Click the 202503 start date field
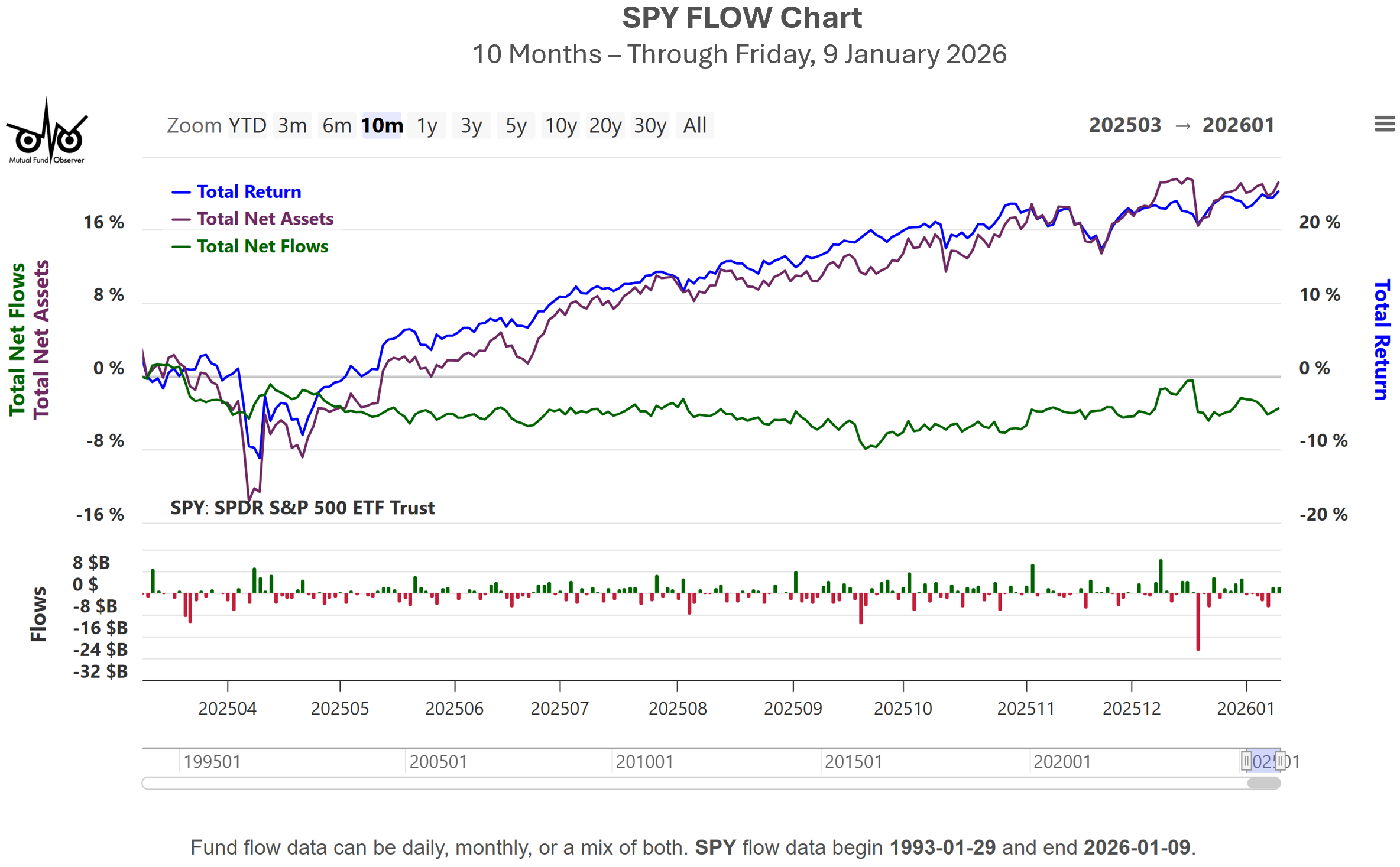Image resolution: width=1400 pixels, height=867 pixels. pos(1124,125)
